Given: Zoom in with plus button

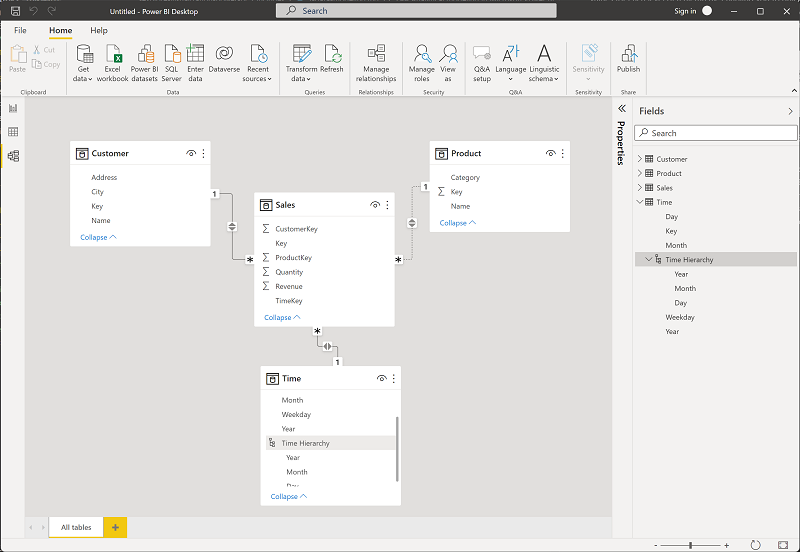Looking at the screenshot, I should [727, 545].
